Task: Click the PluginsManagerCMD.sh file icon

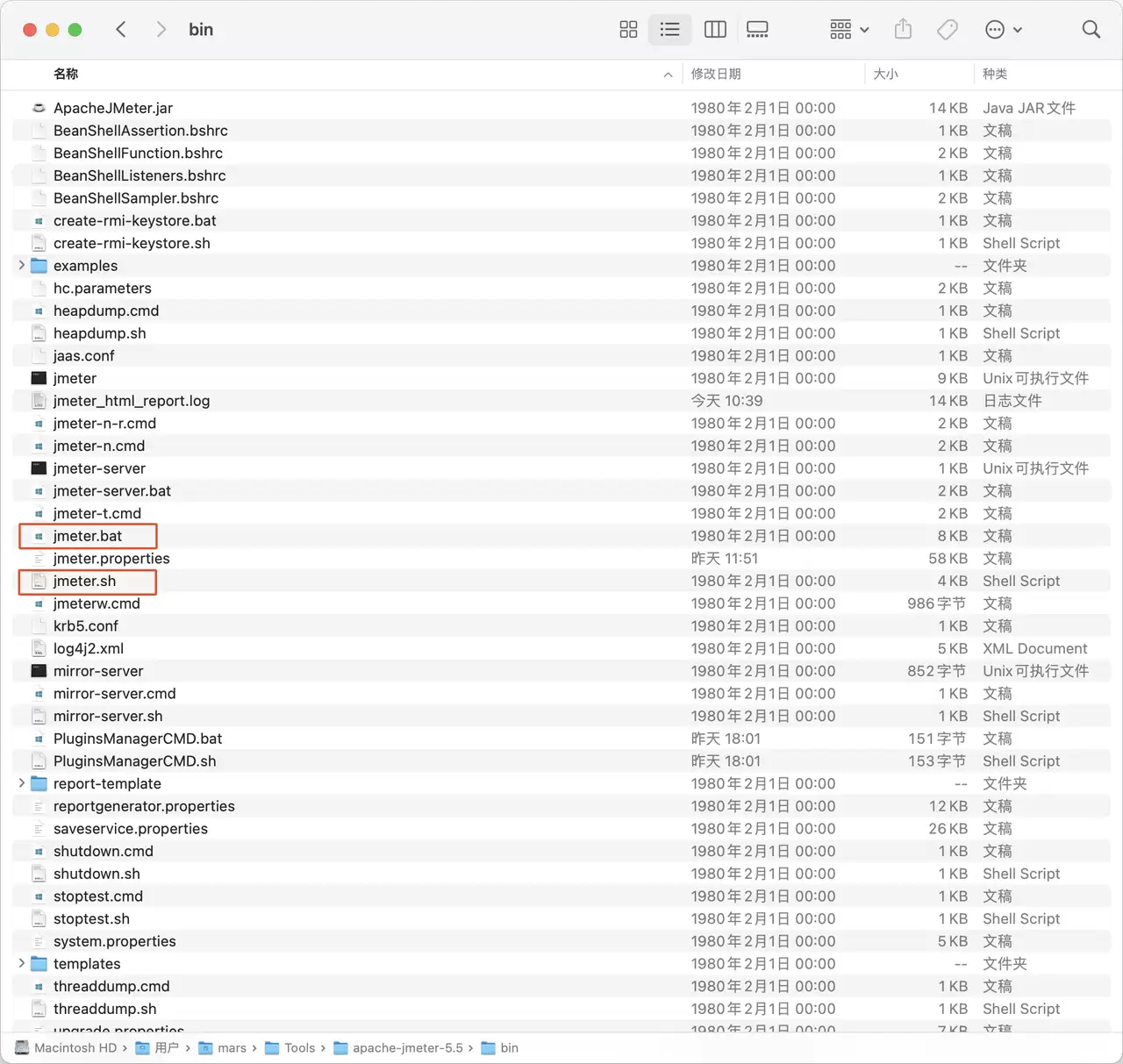Action: click(39, 761)
